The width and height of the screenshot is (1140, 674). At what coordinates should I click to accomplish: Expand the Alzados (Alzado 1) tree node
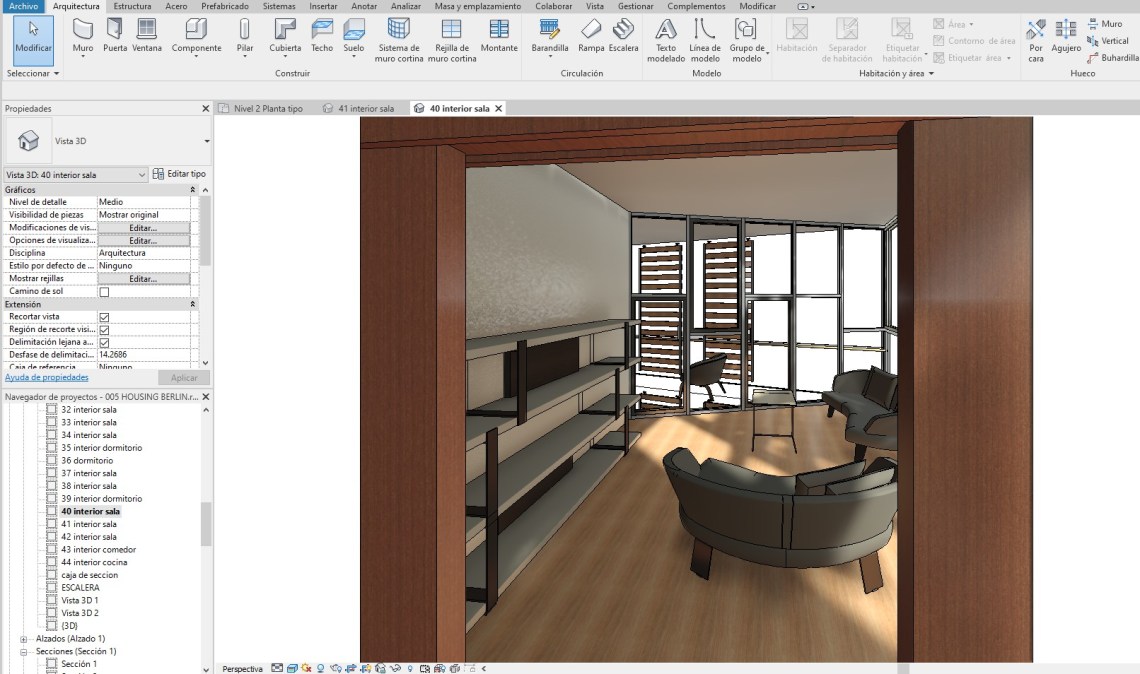coord(24,638)
